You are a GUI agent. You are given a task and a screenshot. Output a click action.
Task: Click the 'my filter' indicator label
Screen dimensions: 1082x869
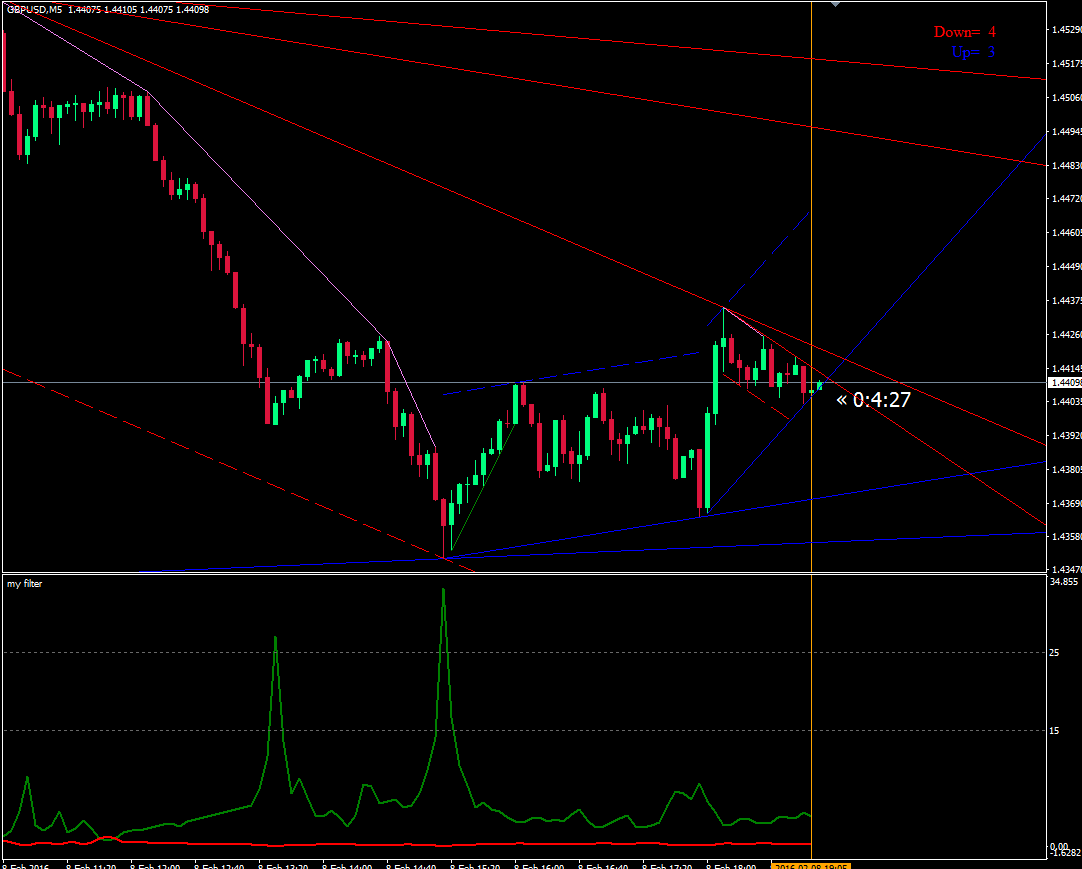(x=24, y=584)
